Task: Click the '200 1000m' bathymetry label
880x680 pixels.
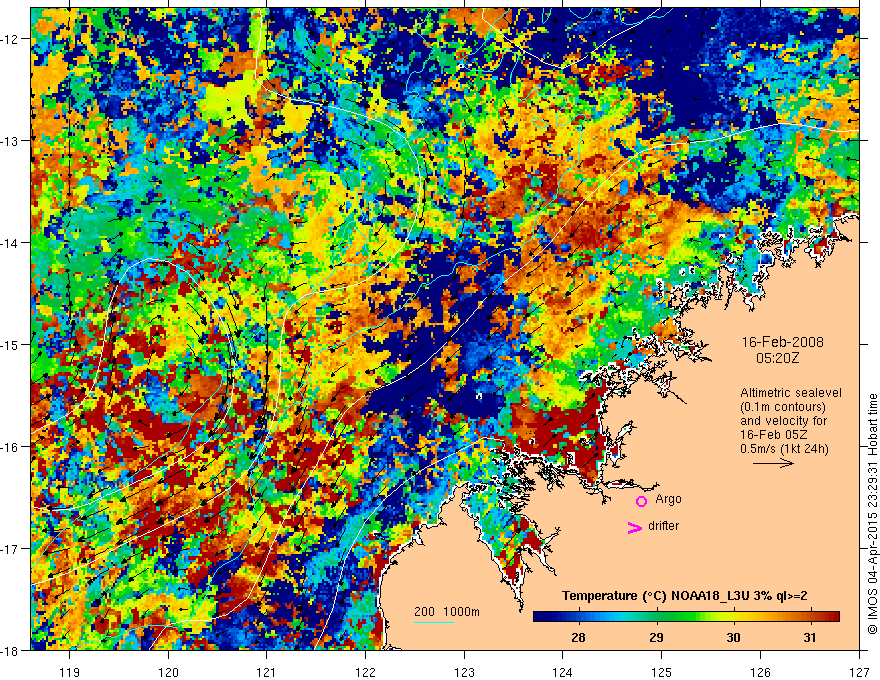Action: [x=447, y=612]
